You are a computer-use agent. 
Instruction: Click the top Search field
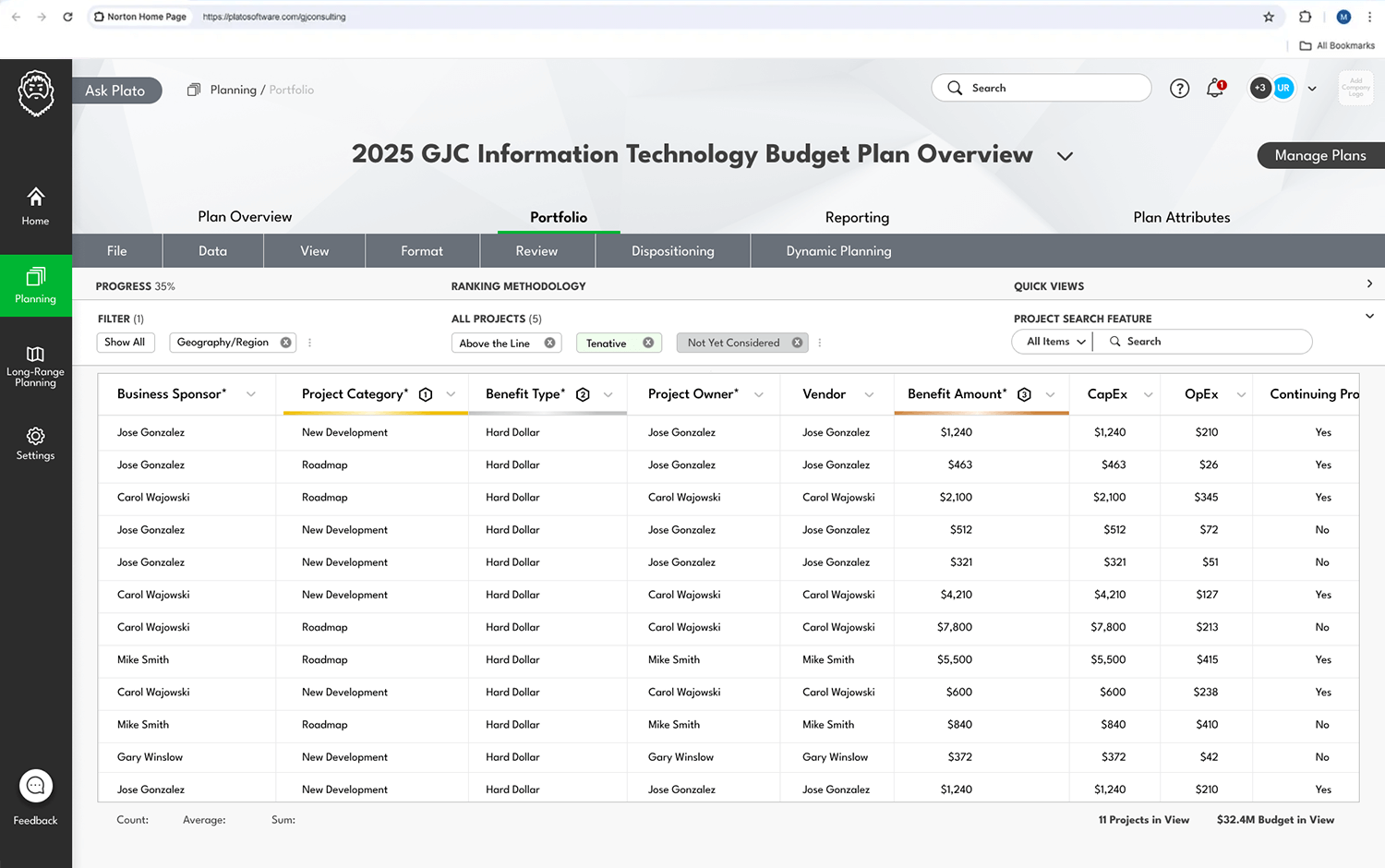[1042, 88]
